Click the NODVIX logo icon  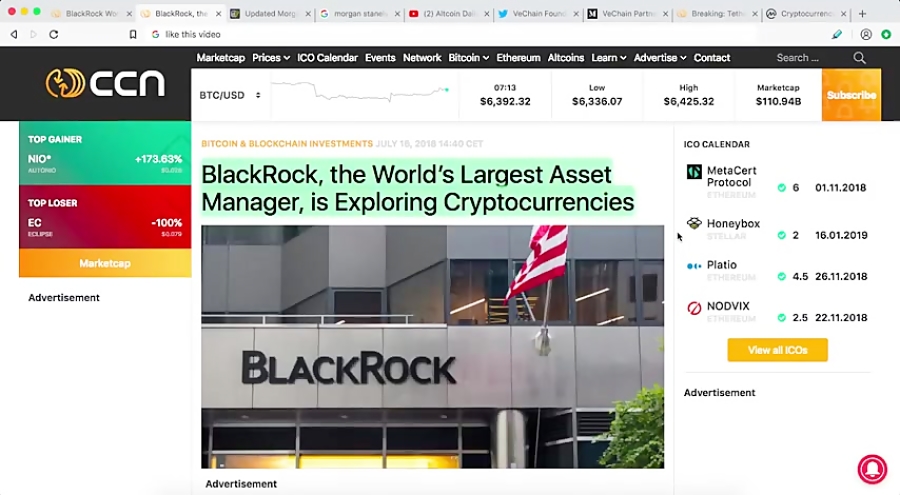pos(694,308)
